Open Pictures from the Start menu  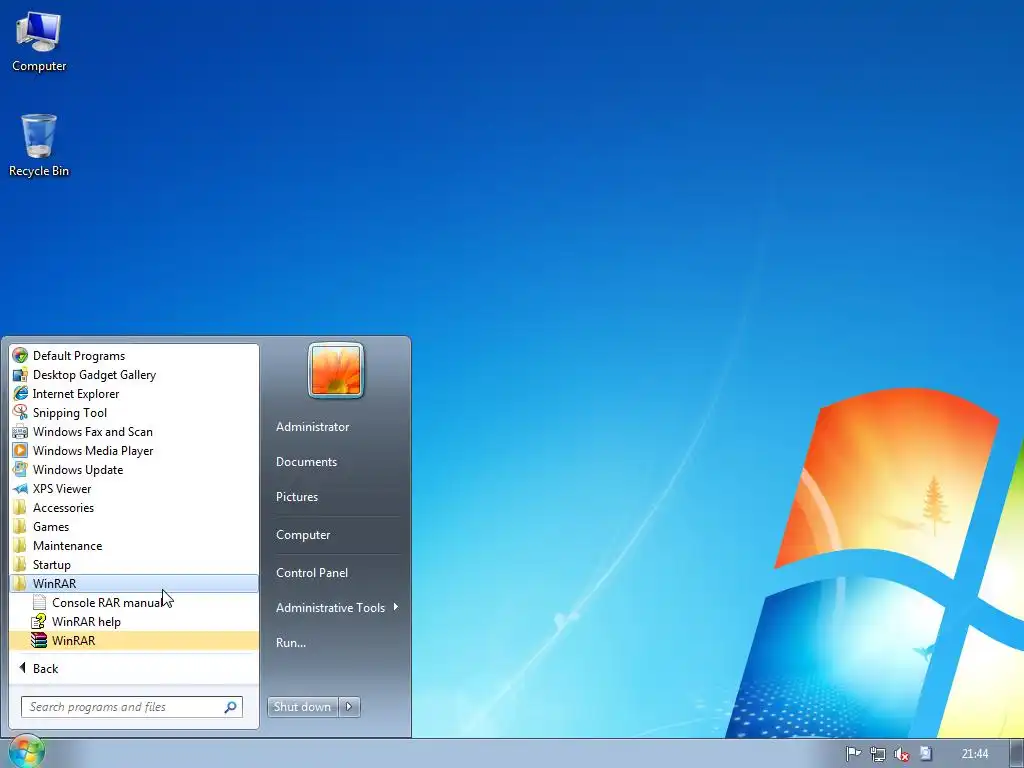(297, 496)
